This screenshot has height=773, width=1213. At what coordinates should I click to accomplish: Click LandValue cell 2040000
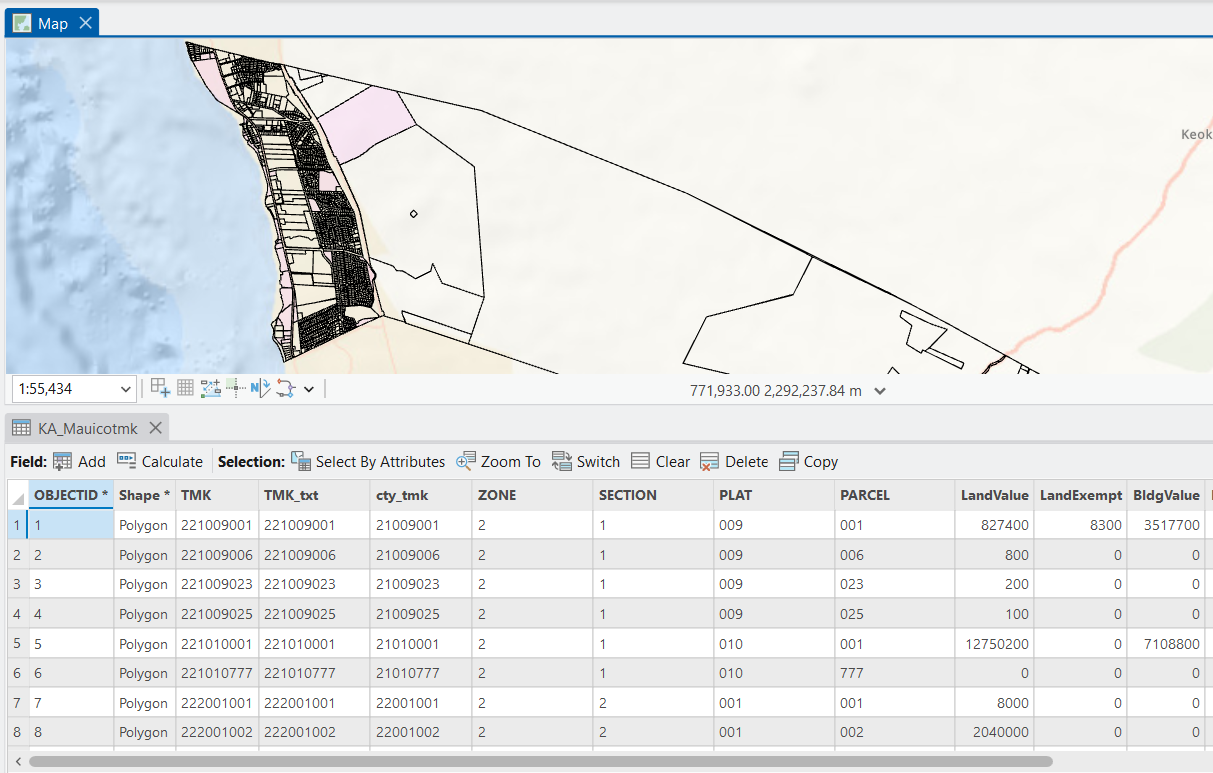click(x=994, y=732)
